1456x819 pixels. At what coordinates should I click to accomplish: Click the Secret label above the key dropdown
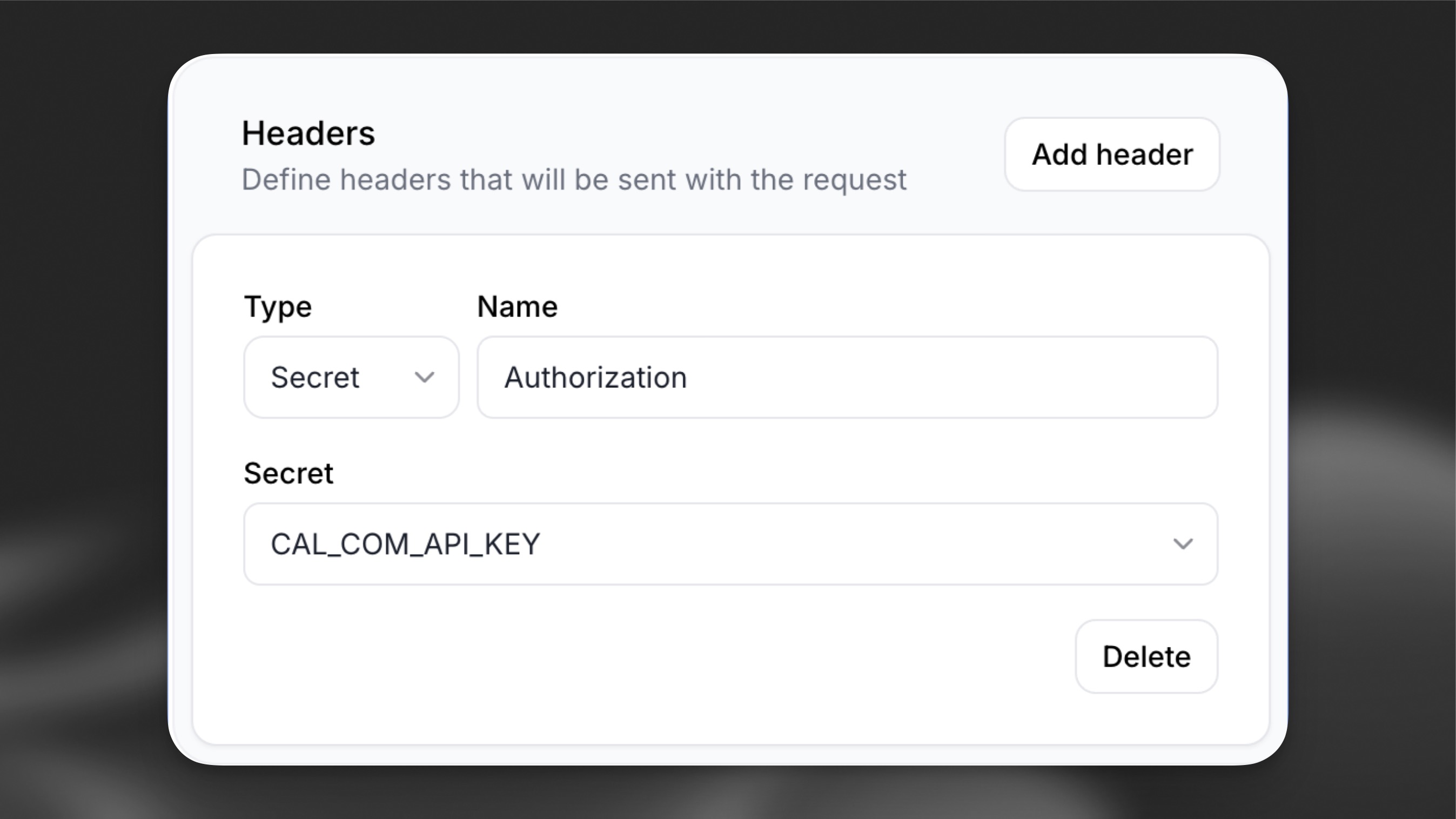[288, 473]
